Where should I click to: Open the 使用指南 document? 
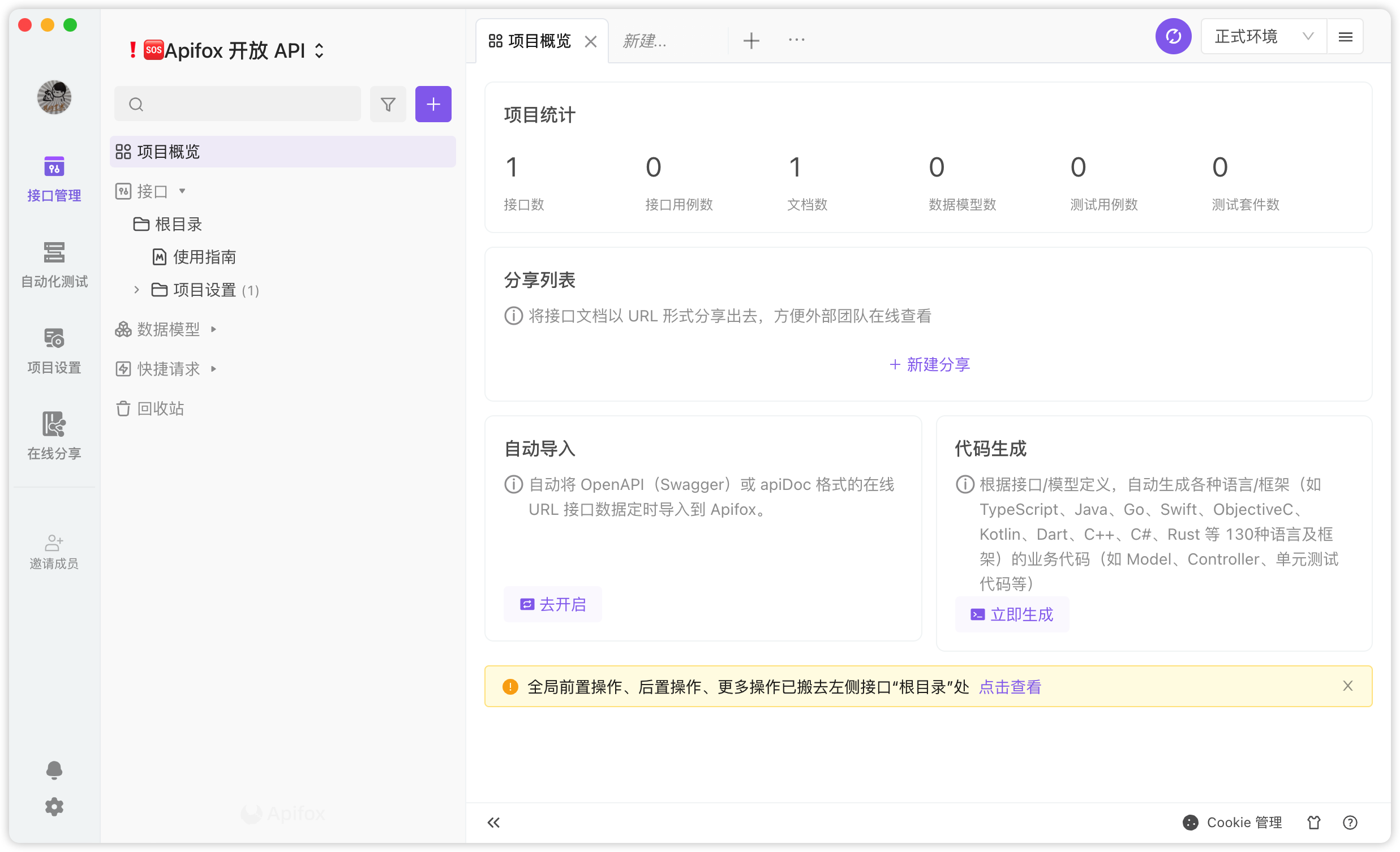click(x=194, y=257)
